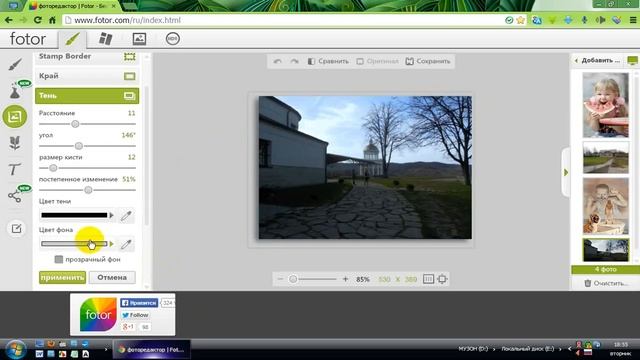Click the Twitter Follow button
Screen dimensions: 640x360
(135, 315)
